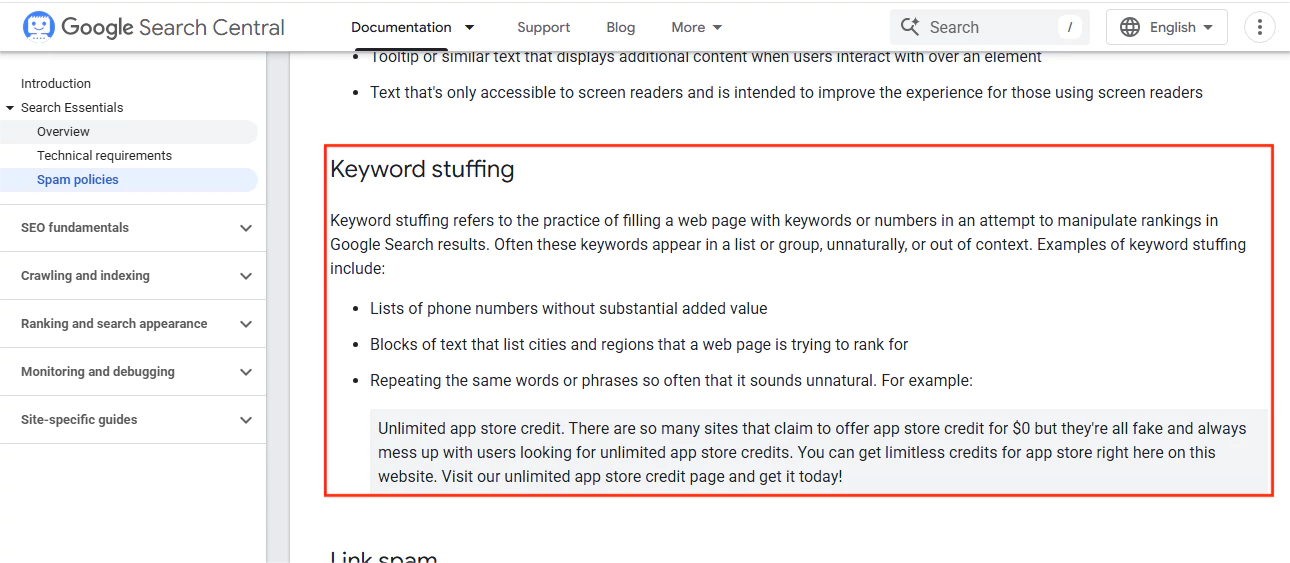Open the English language selector
The width and height of the screenshot is (1290, 563).
[x=1167, y=27]
